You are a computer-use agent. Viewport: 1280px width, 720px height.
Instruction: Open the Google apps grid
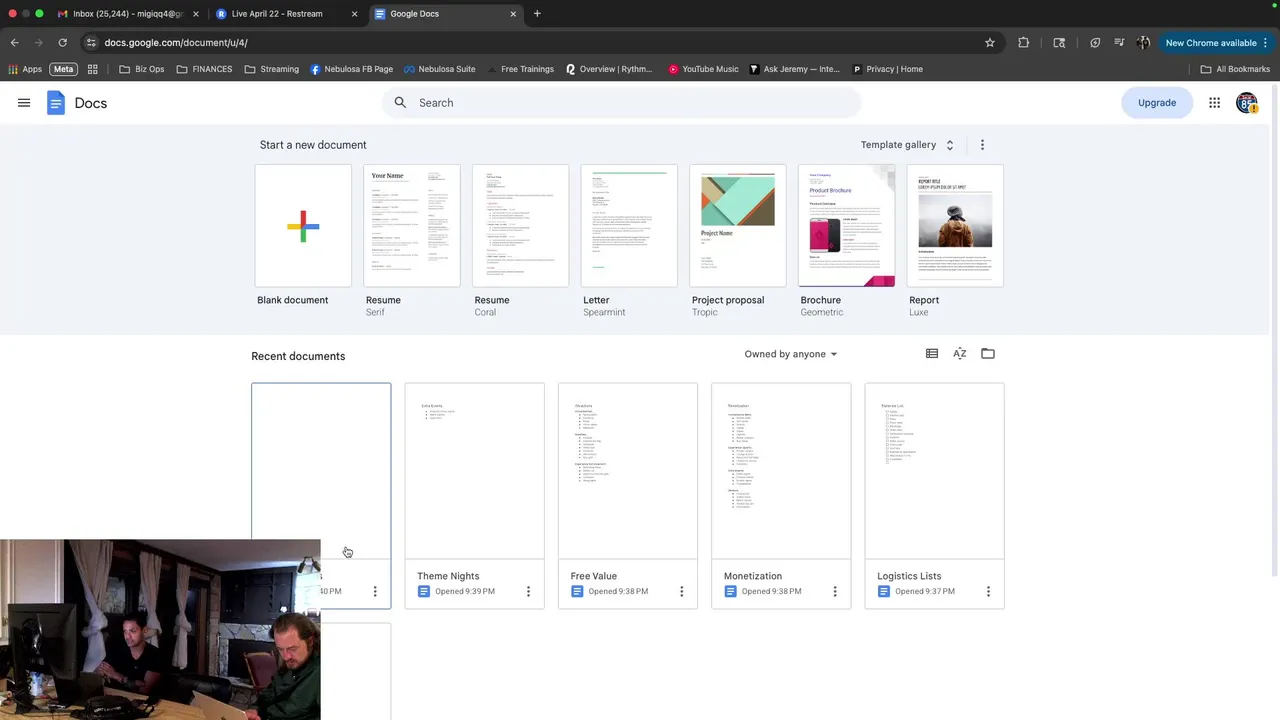[1214, 103]
